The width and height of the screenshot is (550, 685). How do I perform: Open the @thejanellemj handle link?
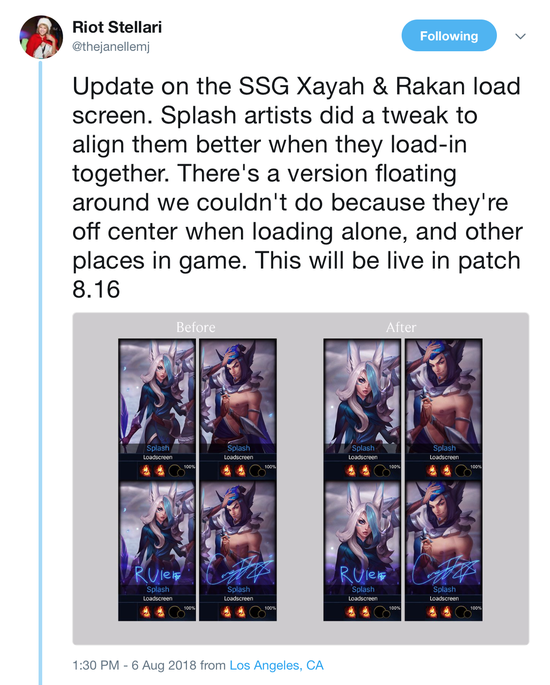[111, 46]
